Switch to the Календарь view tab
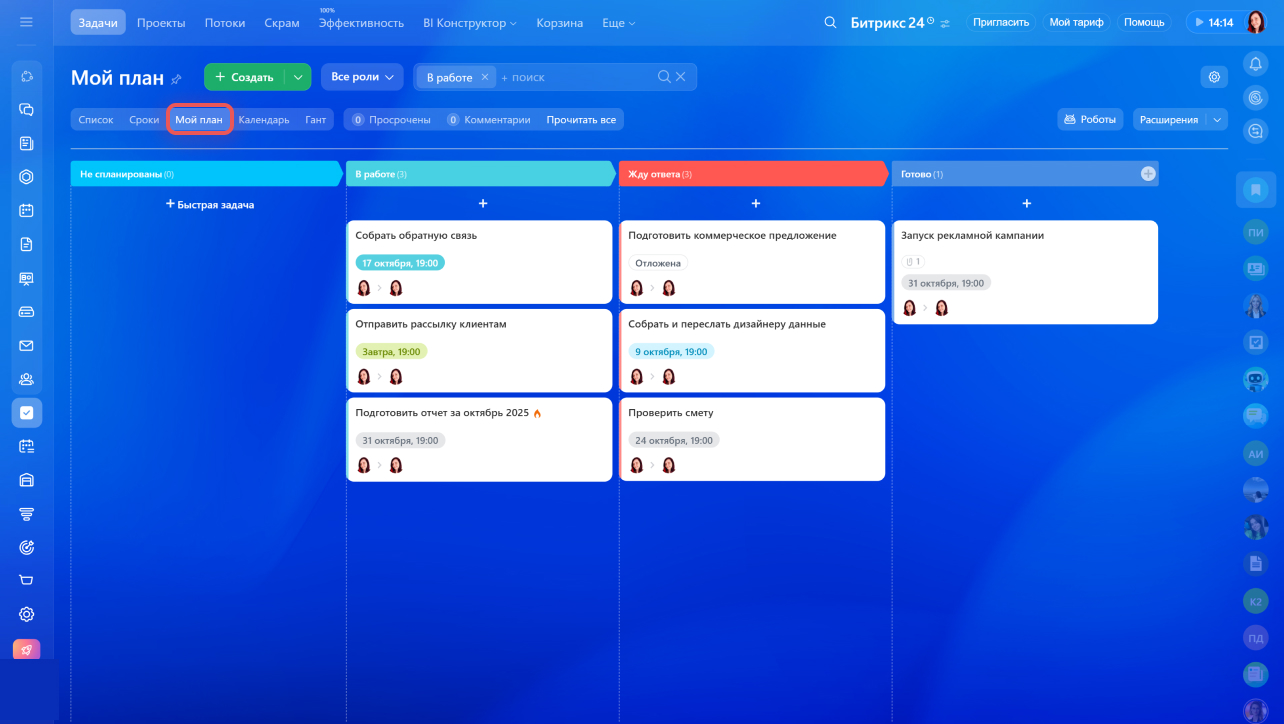Viewport: 1284px width, 724px height. coord(263,120)
